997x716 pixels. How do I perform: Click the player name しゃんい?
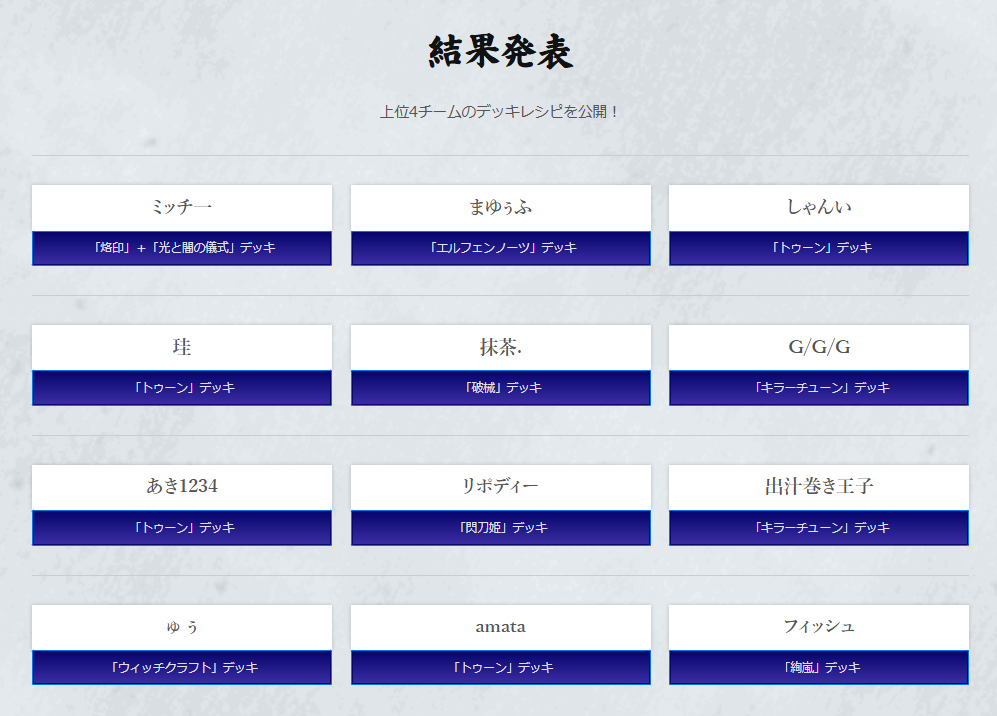tap(819, 207)
